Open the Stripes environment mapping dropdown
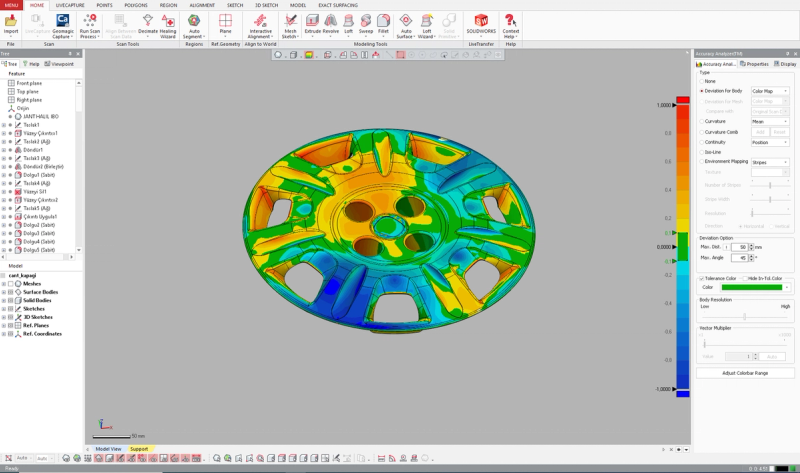The height and width of the screenshot is (473, 800). [x=770, y=162]
